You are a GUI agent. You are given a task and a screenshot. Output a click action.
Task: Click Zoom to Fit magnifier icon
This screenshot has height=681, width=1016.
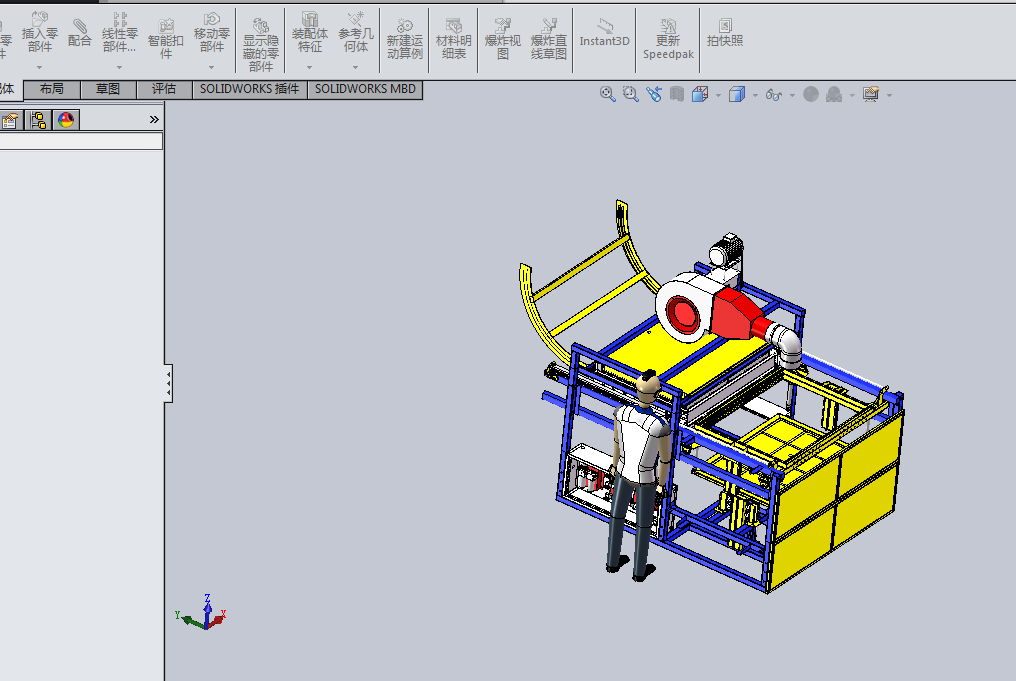(607, 95)
